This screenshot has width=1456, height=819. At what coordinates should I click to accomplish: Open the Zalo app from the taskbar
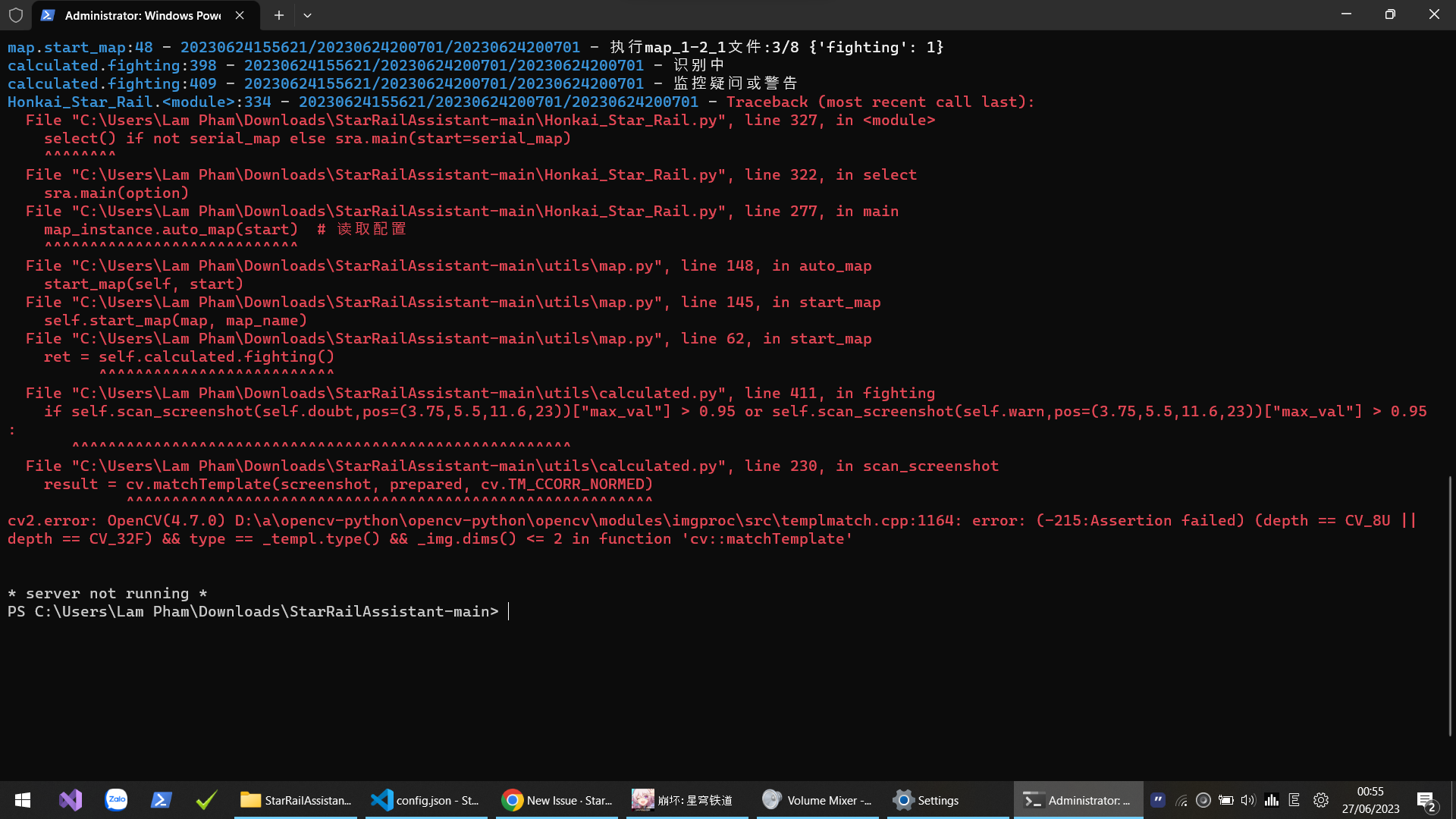click(x=116, y=799)
